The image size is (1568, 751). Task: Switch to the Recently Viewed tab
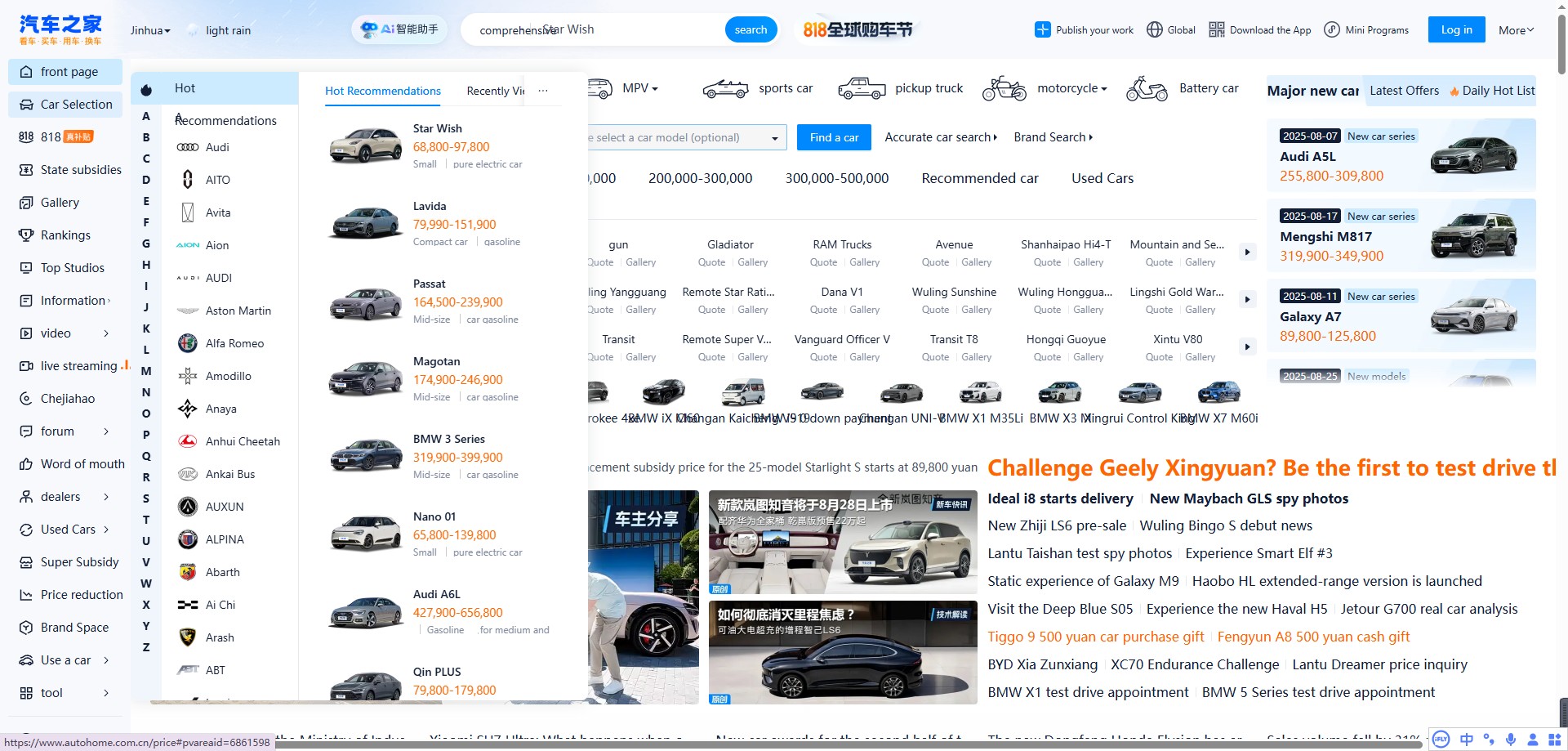[x=496, y=91]
